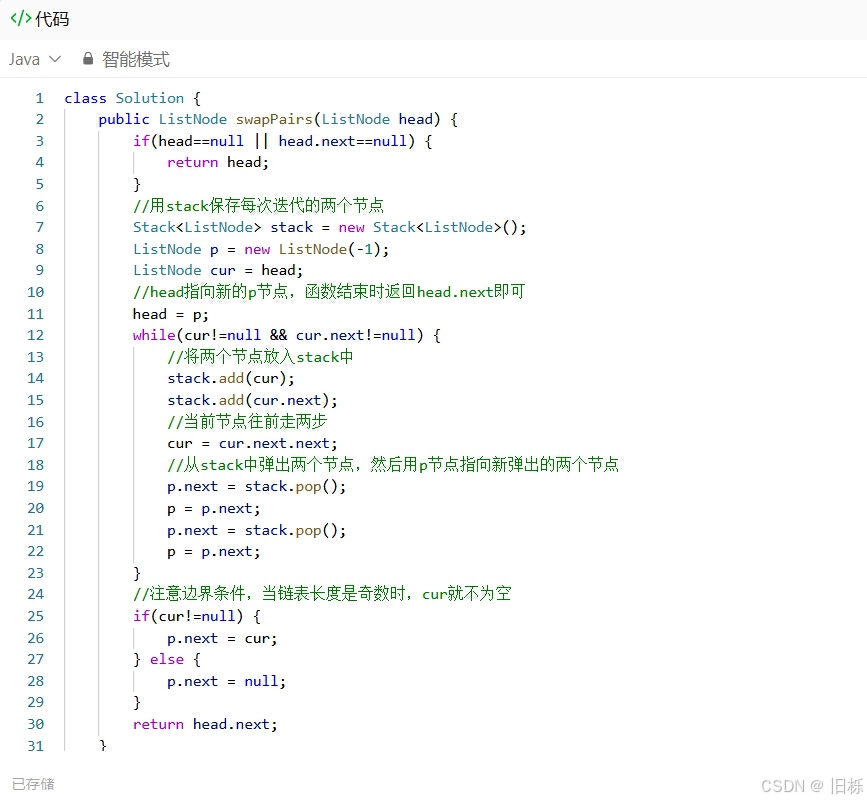Click '} else {' on line 27
867x801 pixels.
point(167,659)
